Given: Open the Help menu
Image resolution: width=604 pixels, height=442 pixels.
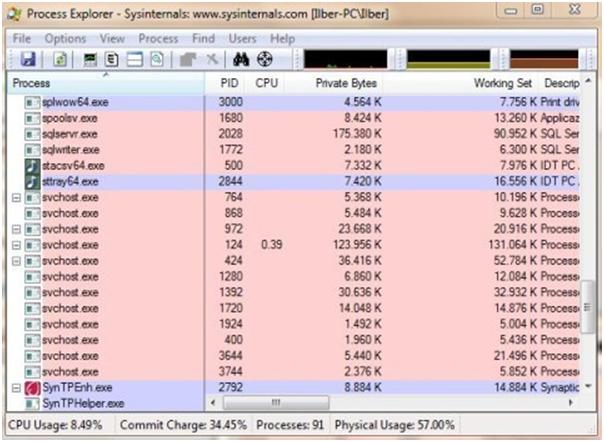Looking at the screenshot, I should tap(282, 39).
